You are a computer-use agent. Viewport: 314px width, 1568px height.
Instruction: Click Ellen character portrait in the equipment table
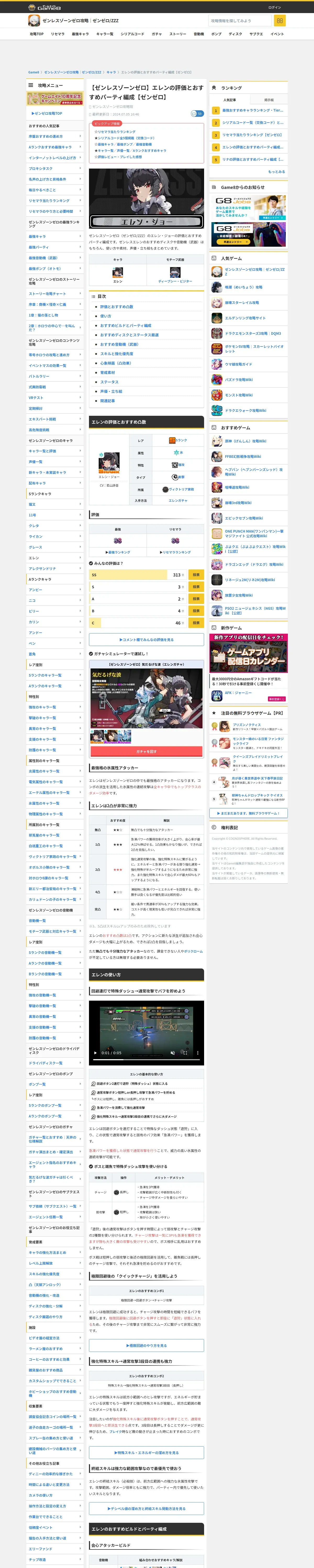tap(118, 273)
